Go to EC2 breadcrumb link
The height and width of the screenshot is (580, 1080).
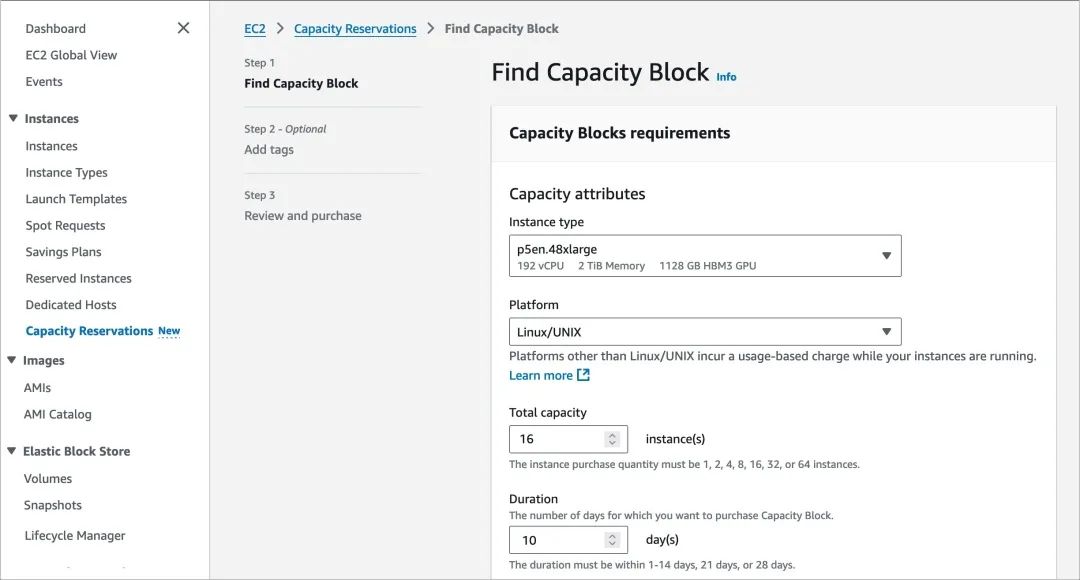(x=255, y=29)
